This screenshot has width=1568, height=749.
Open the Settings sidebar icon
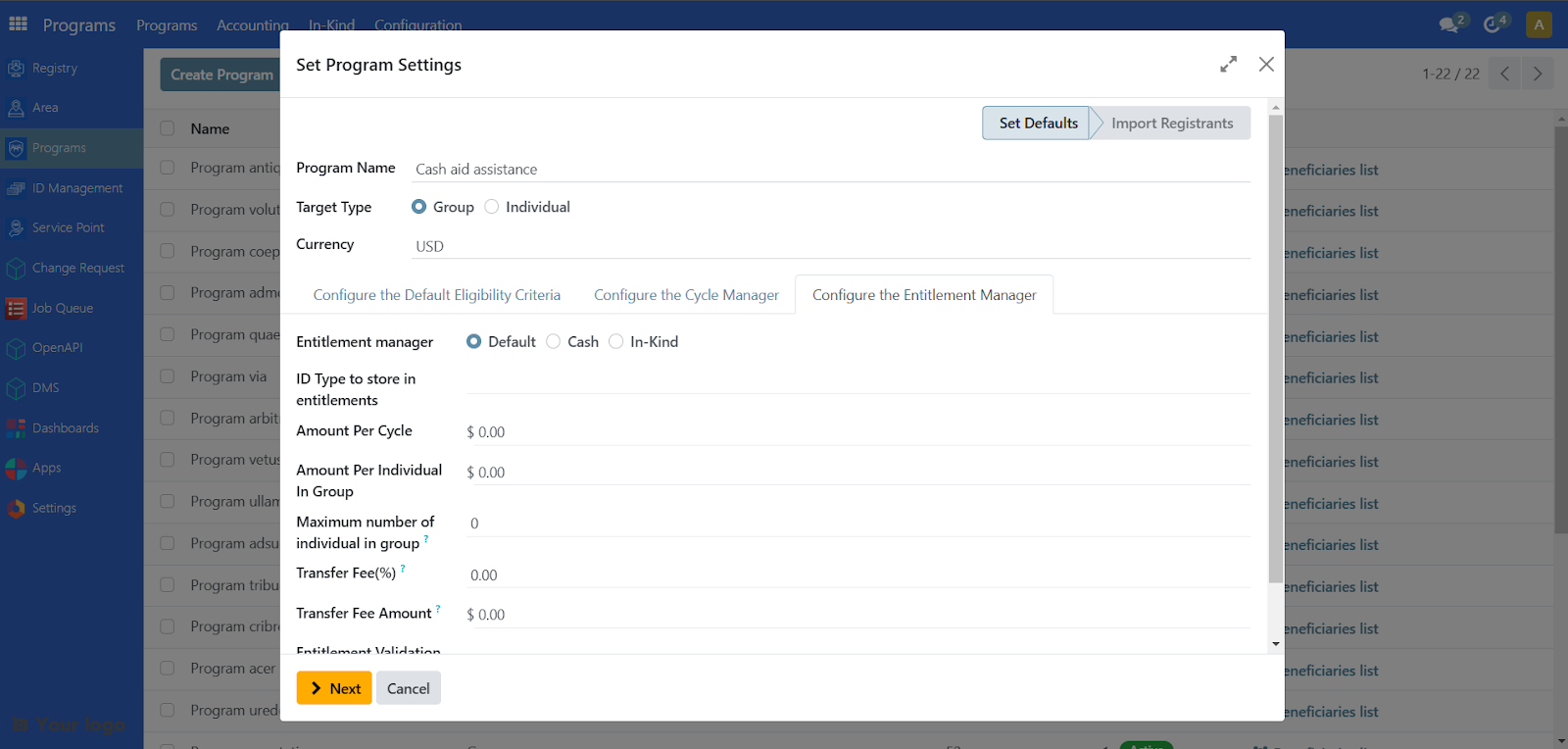click(16, 508)
